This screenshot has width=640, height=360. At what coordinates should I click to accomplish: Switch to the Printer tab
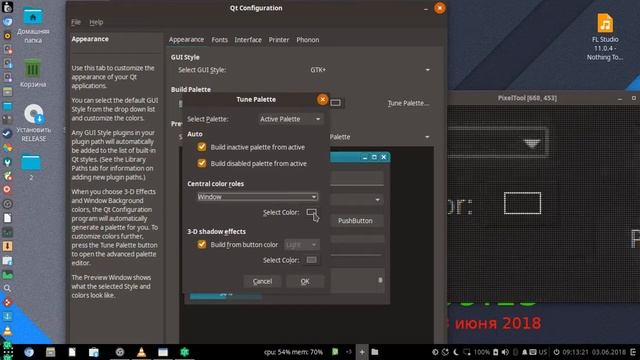pyautogui.click(x=279, y=40)
